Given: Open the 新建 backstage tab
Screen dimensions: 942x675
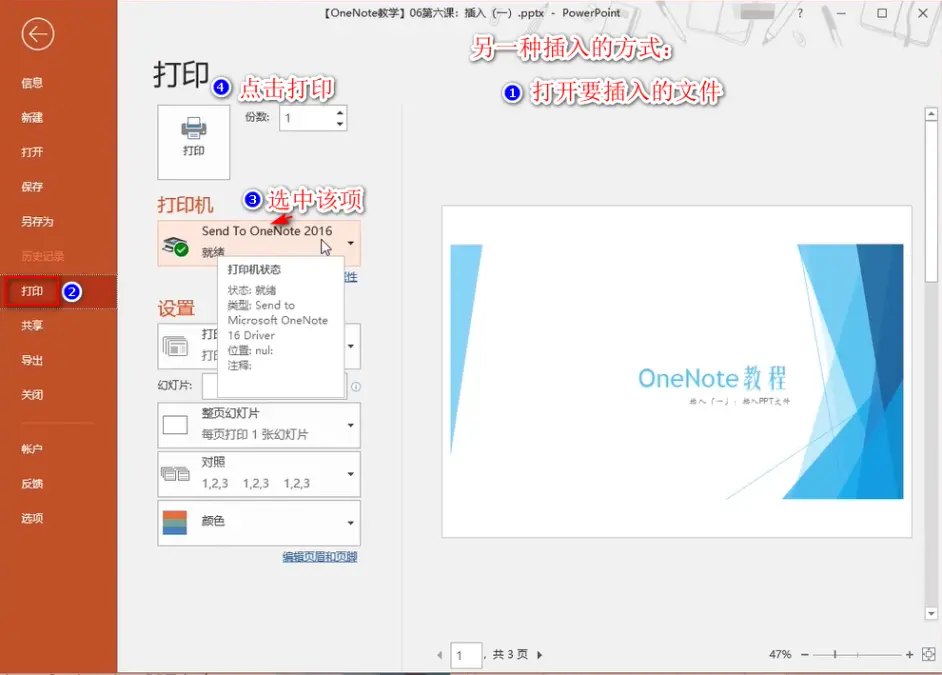Looking at the screenshot, I should (32, 118).
